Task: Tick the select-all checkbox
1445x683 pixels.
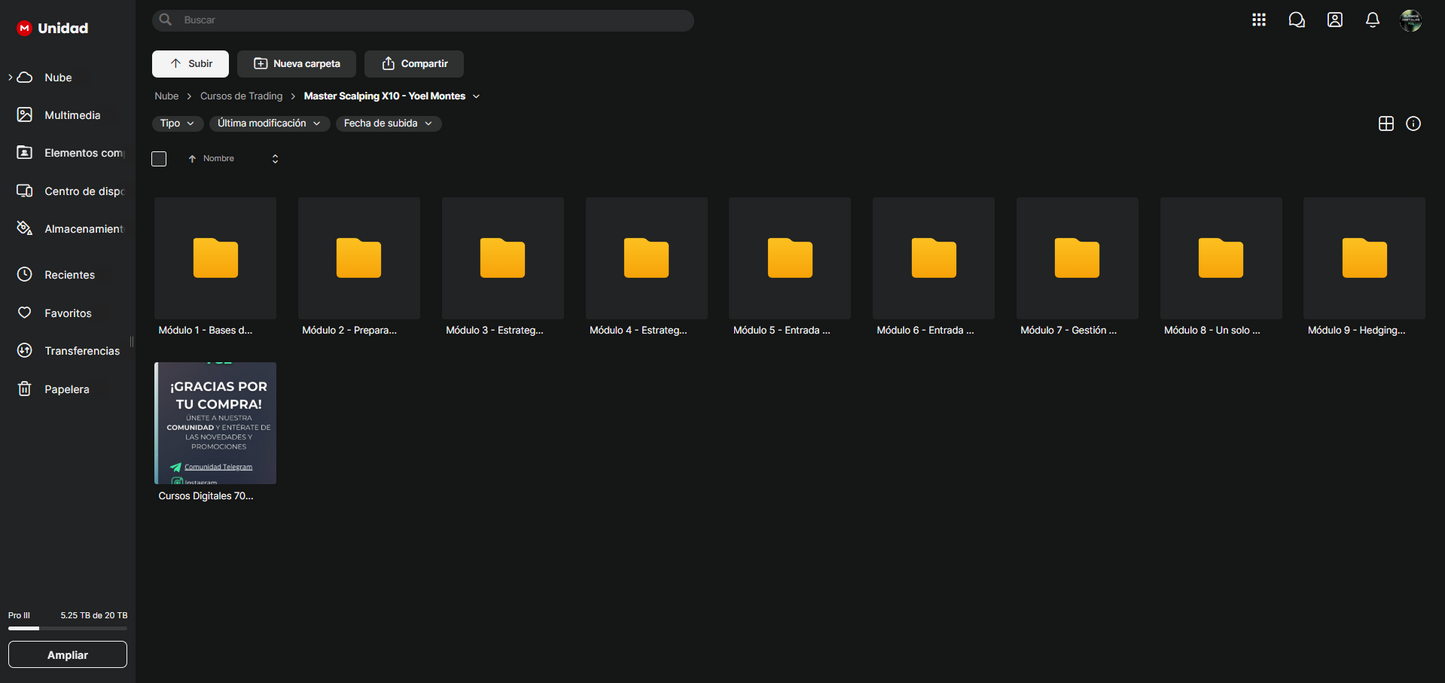Action: click(x=159, y=159)
